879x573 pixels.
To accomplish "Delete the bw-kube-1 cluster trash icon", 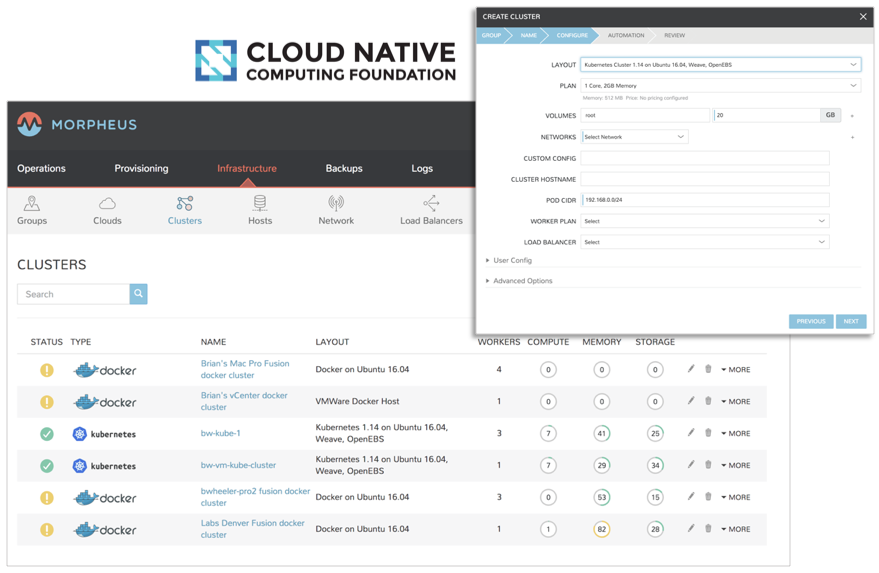I will (708, 432).
